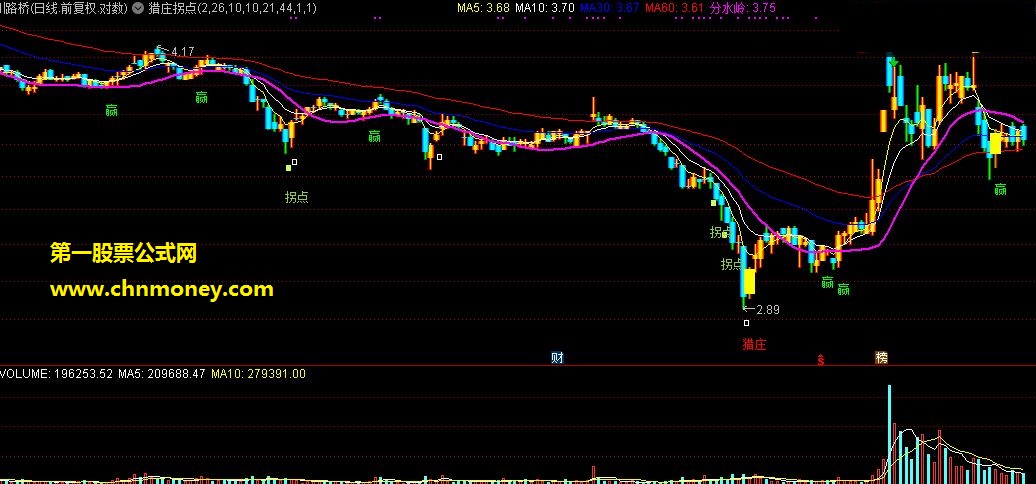Click the stock name 路桥(日线.前复权.对数) title

(64, 9)
